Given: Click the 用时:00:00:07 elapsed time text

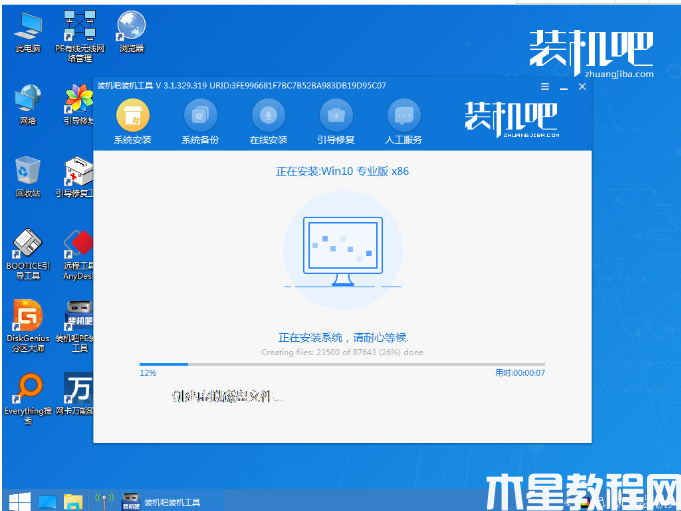Looking at the screenshot, I should coord(520,373).
